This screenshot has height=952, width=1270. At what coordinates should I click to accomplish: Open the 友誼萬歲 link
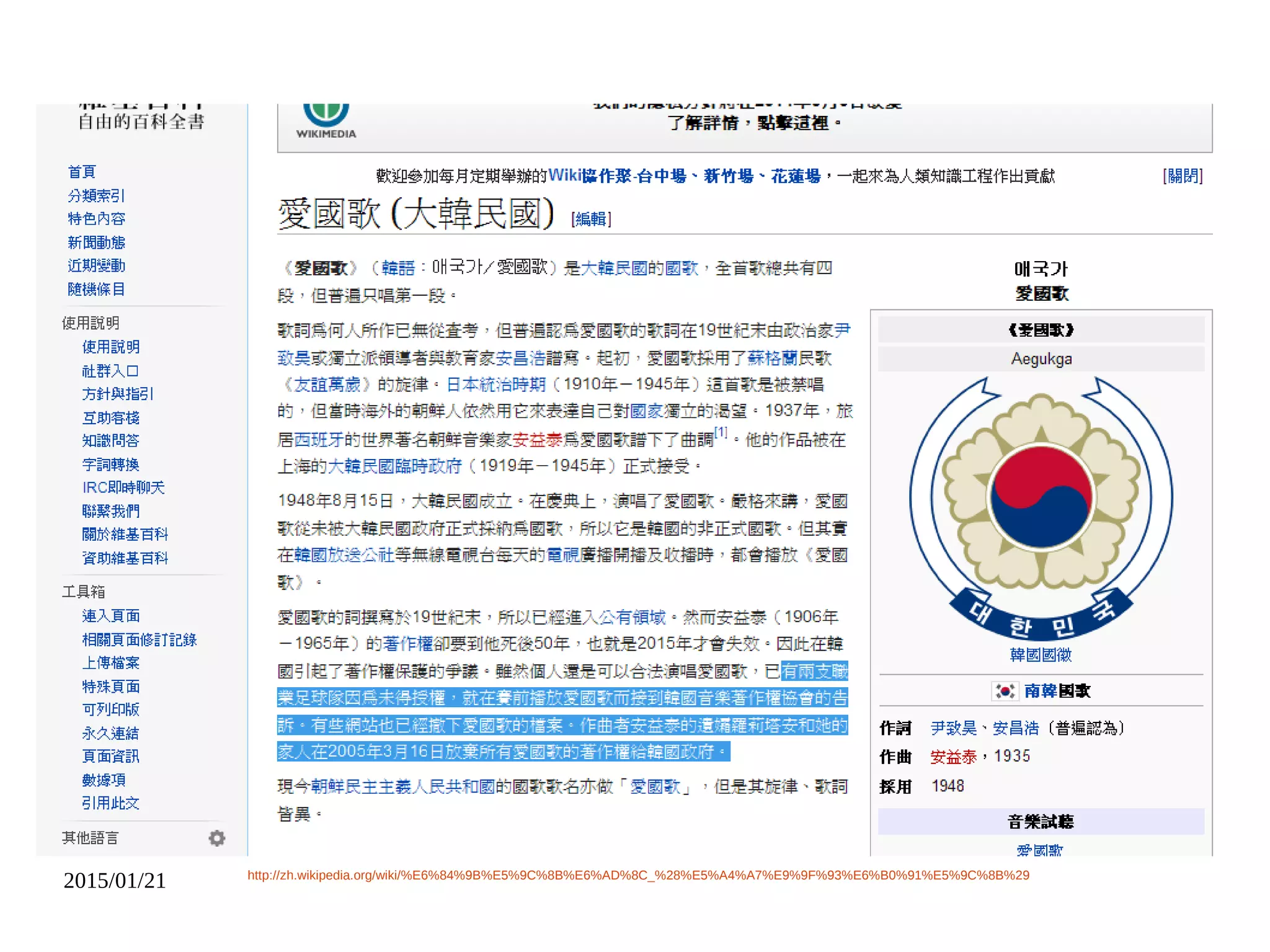pos(327,385)
